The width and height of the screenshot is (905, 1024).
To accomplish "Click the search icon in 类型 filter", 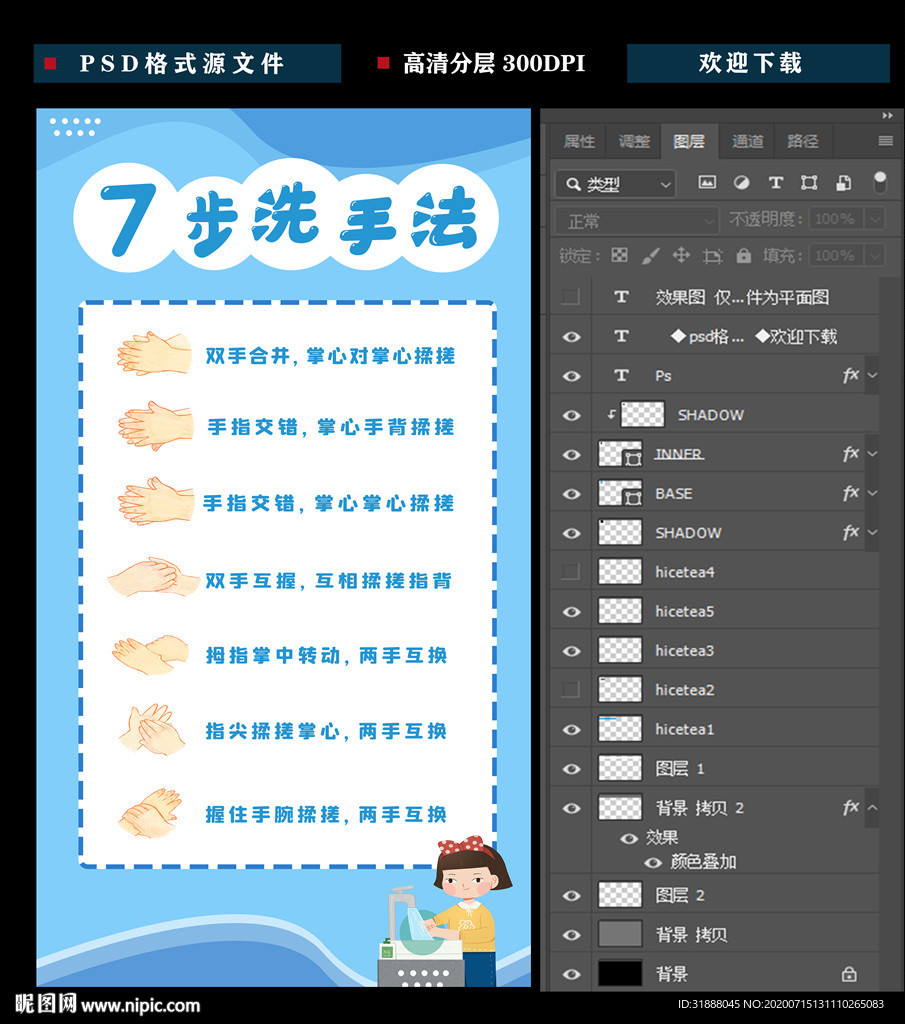I will click(573, 184).
